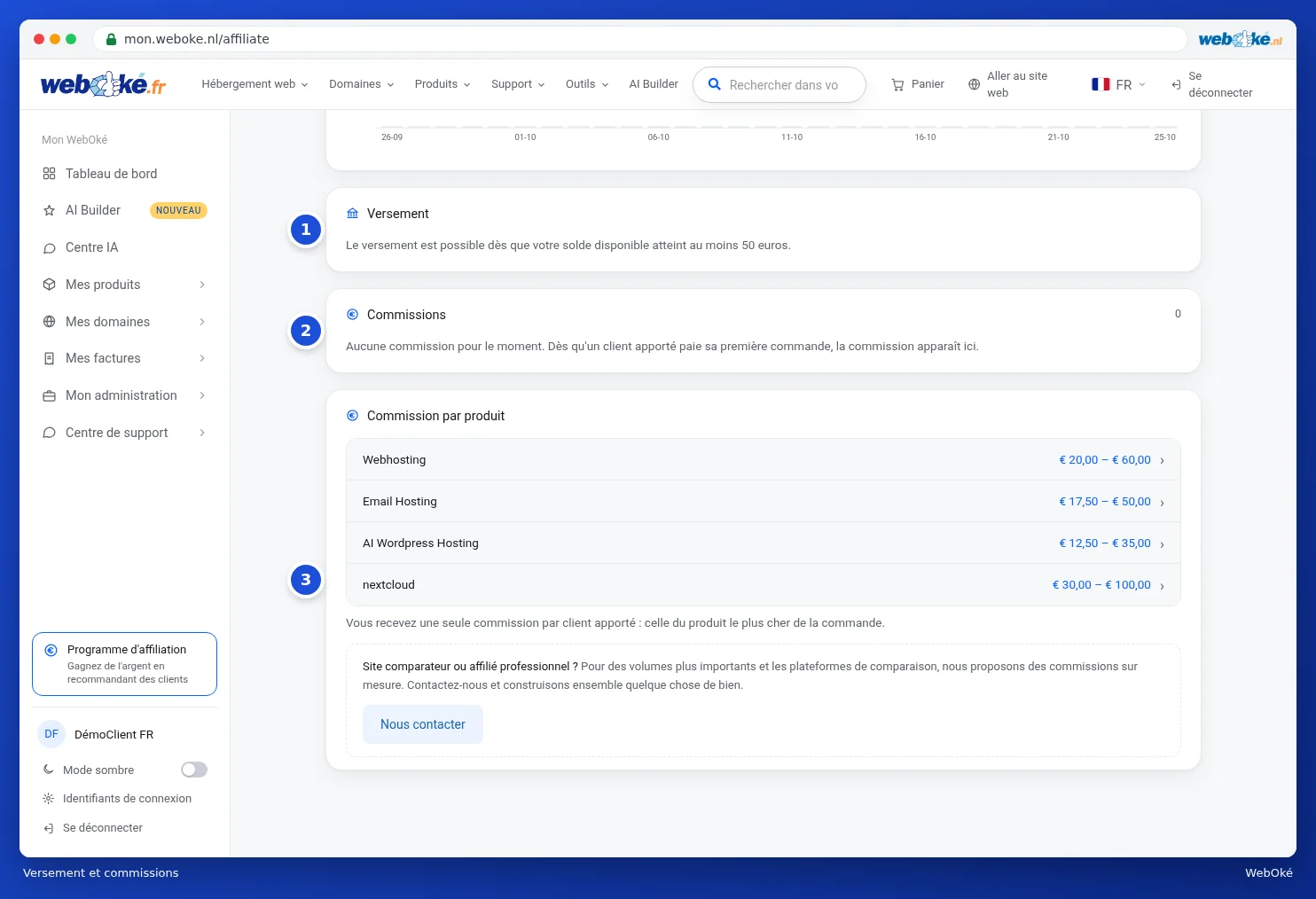Click the search magnifier icon
Image resolution: width=1316 pixels, height=899 pixels.
point(714,84)
